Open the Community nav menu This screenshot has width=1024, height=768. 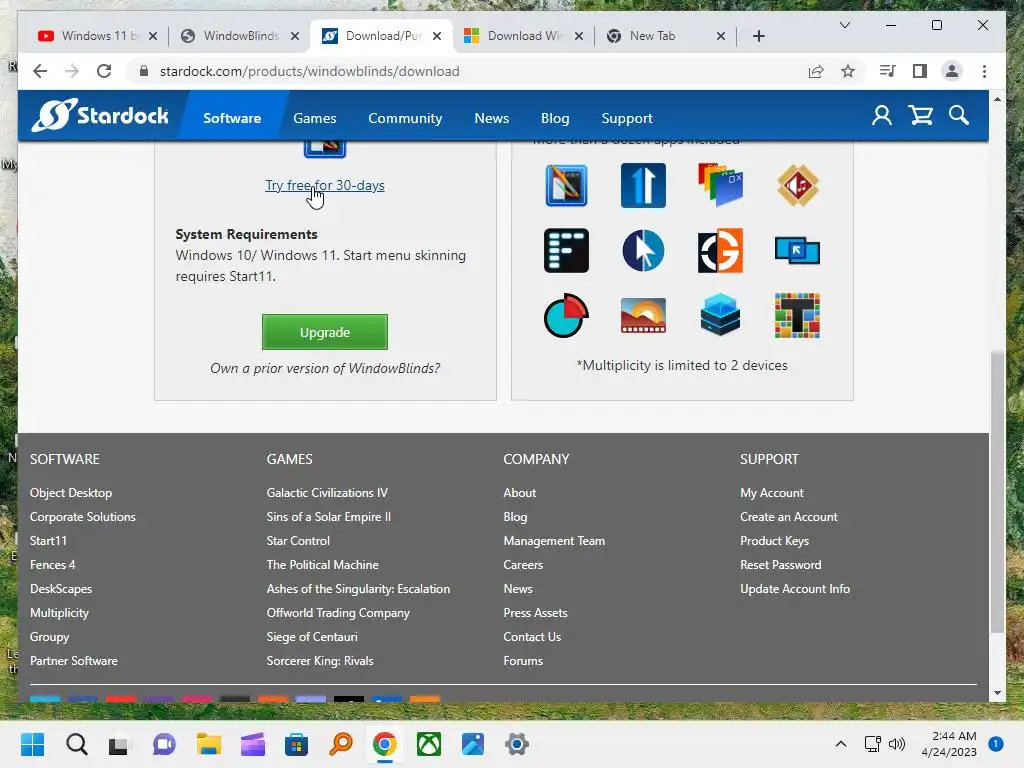click(x=405, y=118)
